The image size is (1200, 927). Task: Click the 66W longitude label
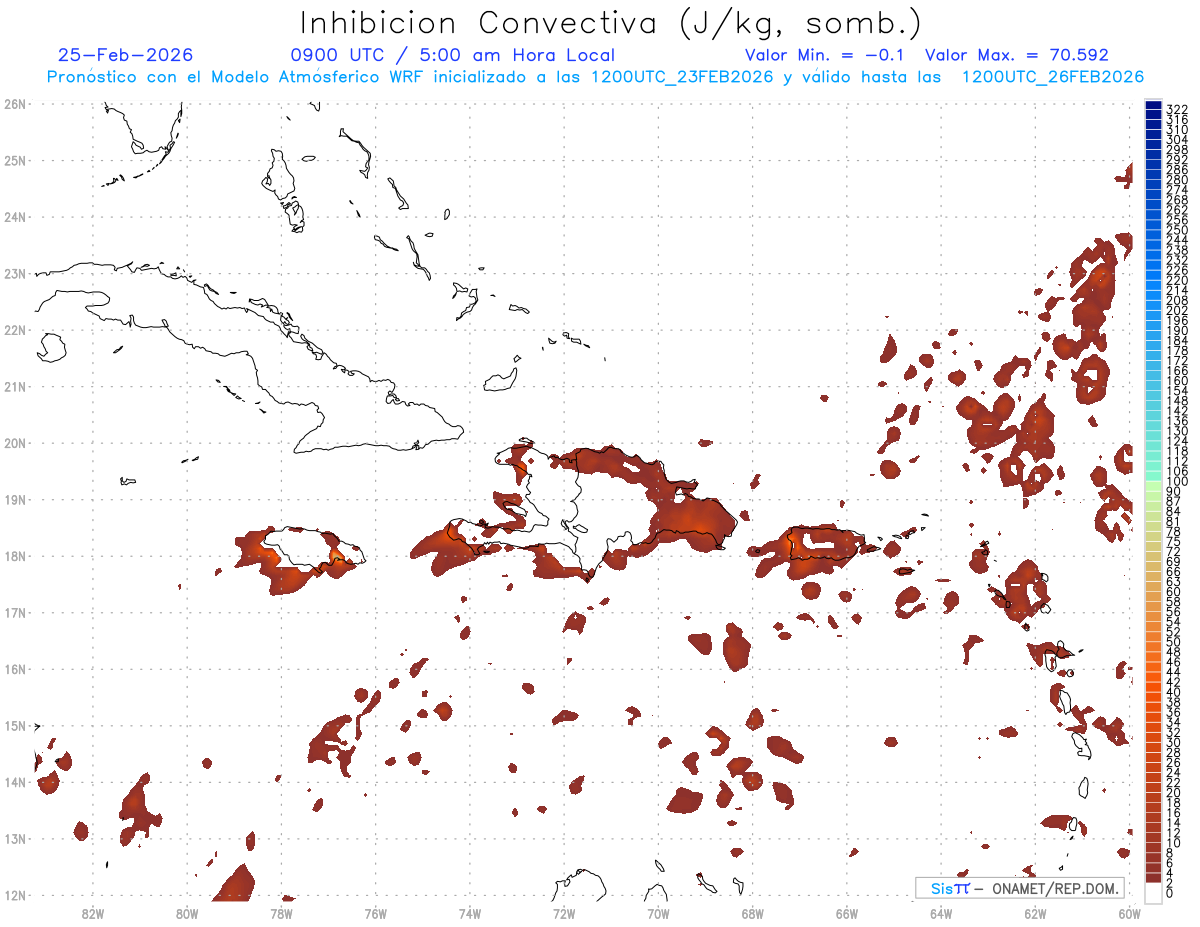(x=847, y=912)
